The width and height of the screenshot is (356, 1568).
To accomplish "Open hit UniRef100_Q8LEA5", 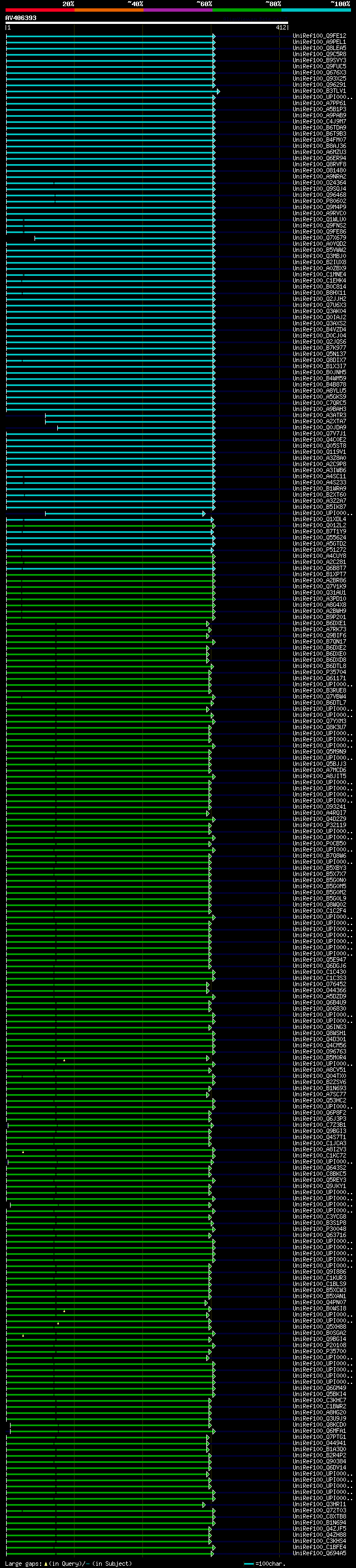I will coord(319,48).
